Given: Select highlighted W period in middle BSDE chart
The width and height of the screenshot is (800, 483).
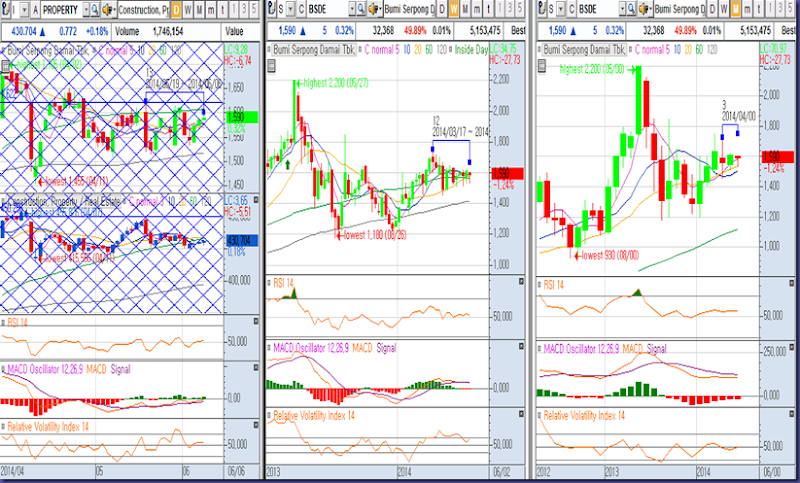Looking at the screenshot, I should (454, 10).
